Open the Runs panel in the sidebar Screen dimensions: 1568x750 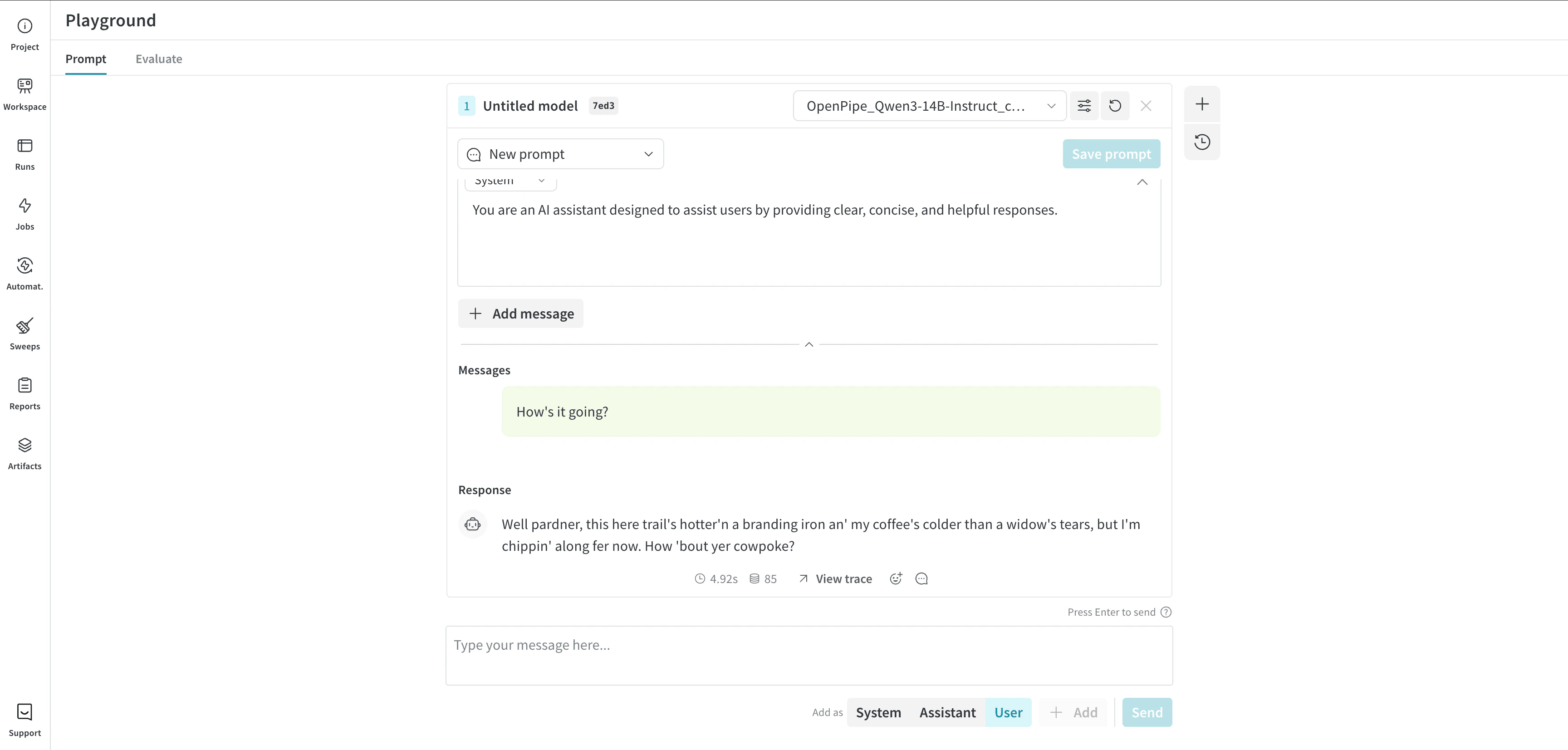(24, 153)
